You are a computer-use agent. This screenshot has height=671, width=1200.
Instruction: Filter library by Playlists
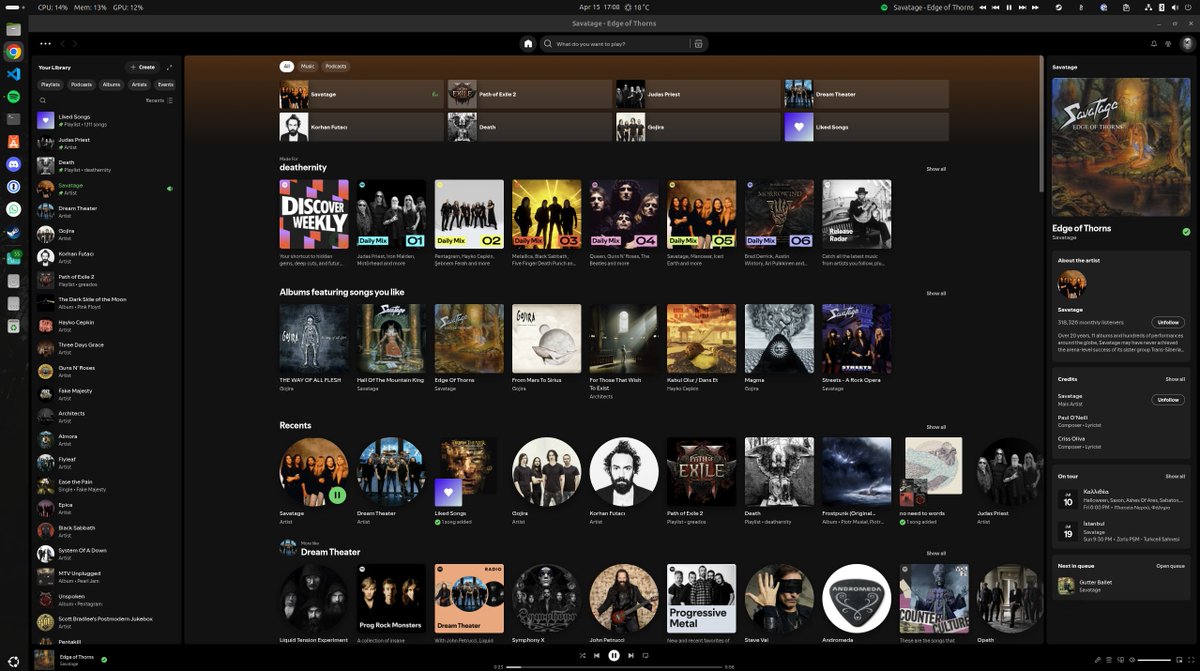(50, 85)
